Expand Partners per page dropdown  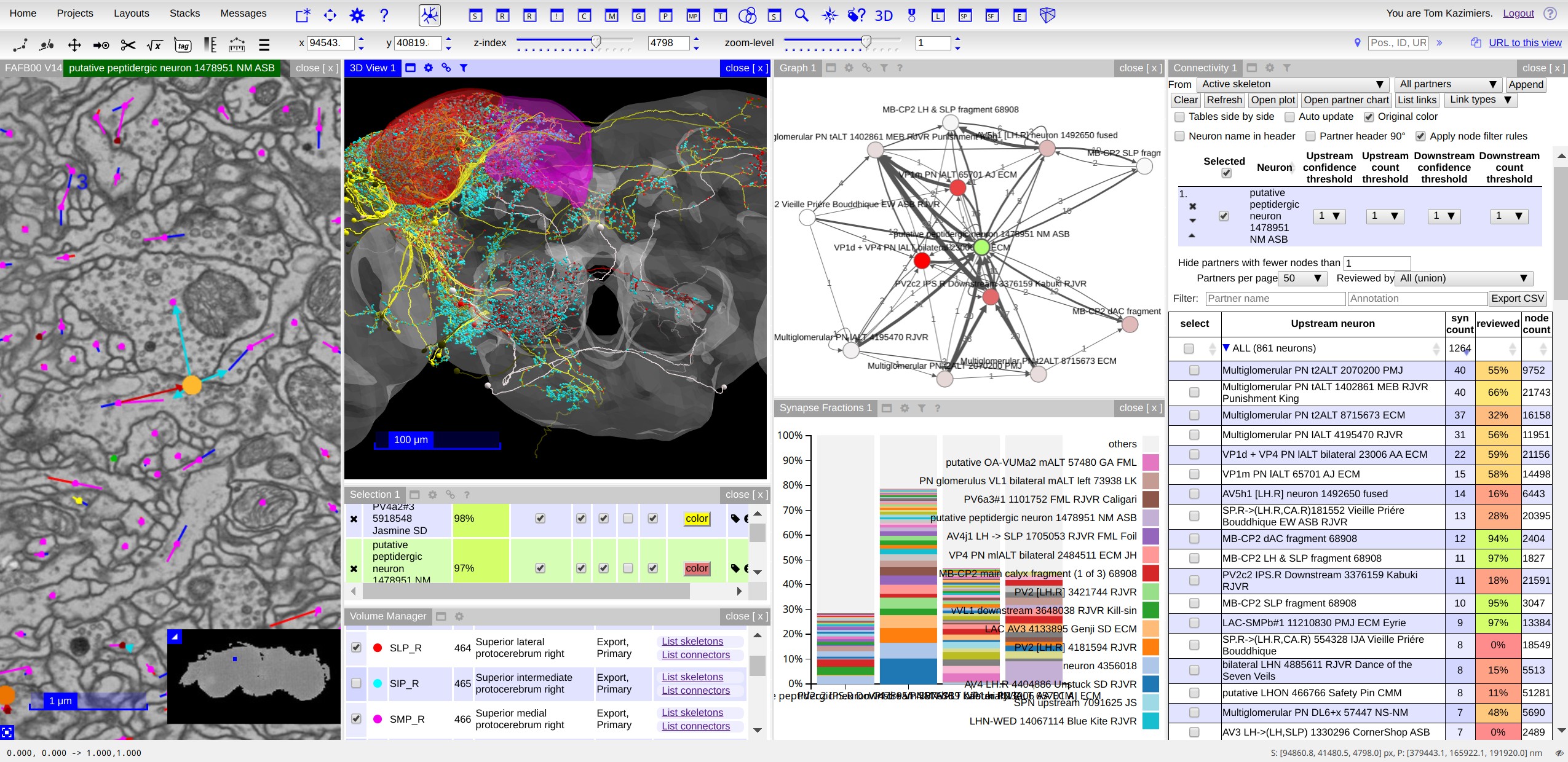[x=1302, y=278]
